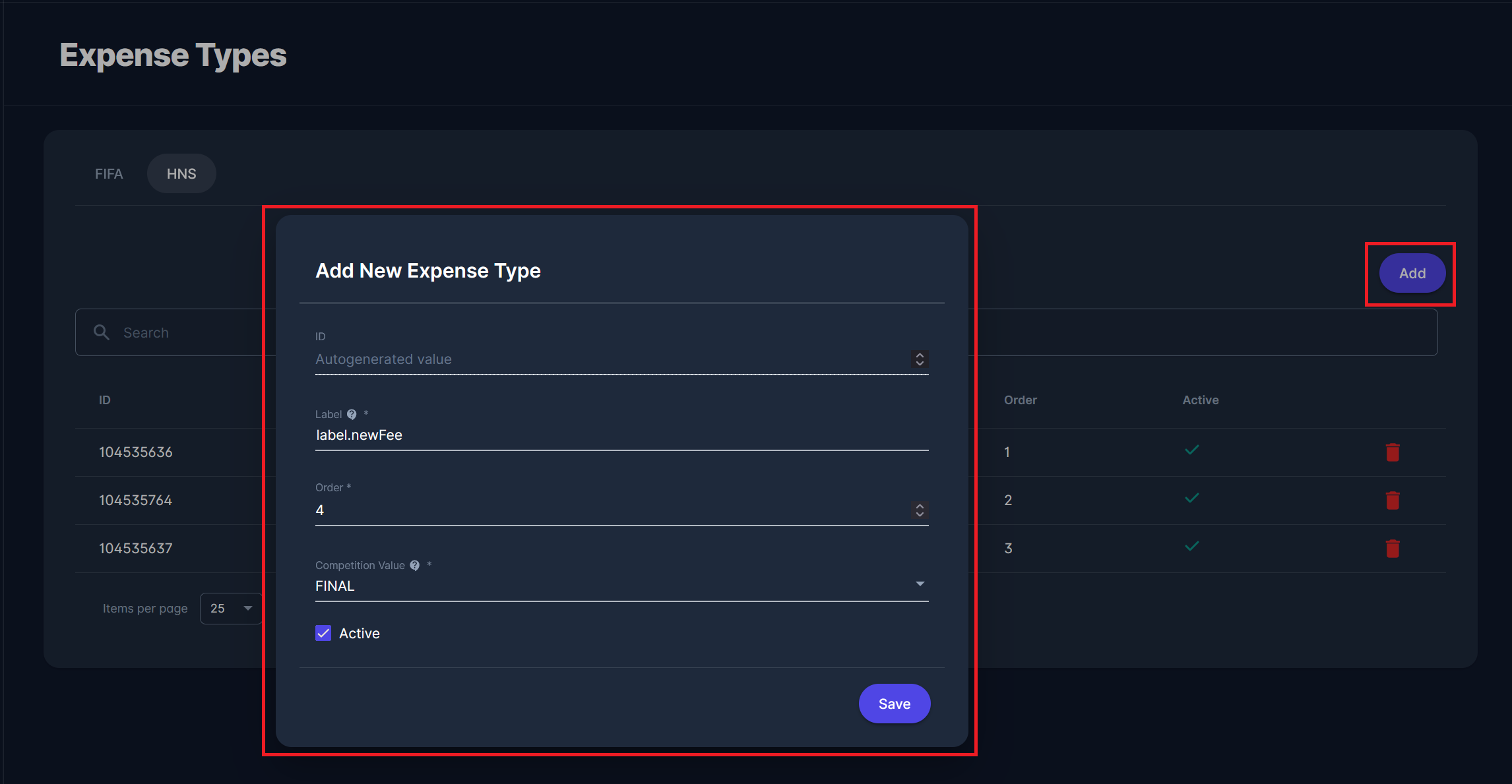The image size is (1512, 784).
Task: Click active checkmark in Order 1 row
Action: click(x=1191, y=450)
